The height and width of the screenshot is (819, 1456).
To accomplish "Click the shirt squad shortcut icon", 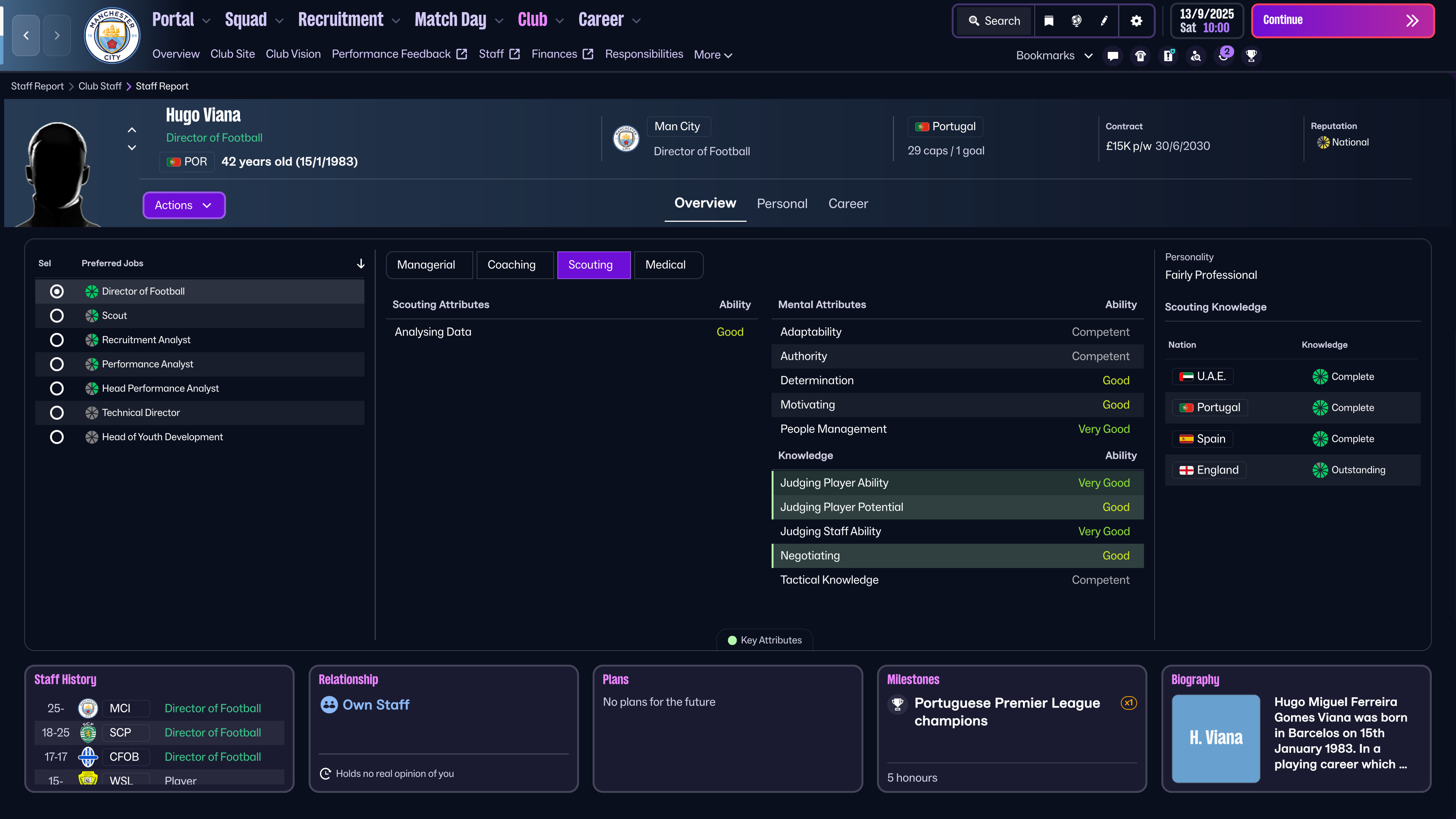I will (1140, 55).
